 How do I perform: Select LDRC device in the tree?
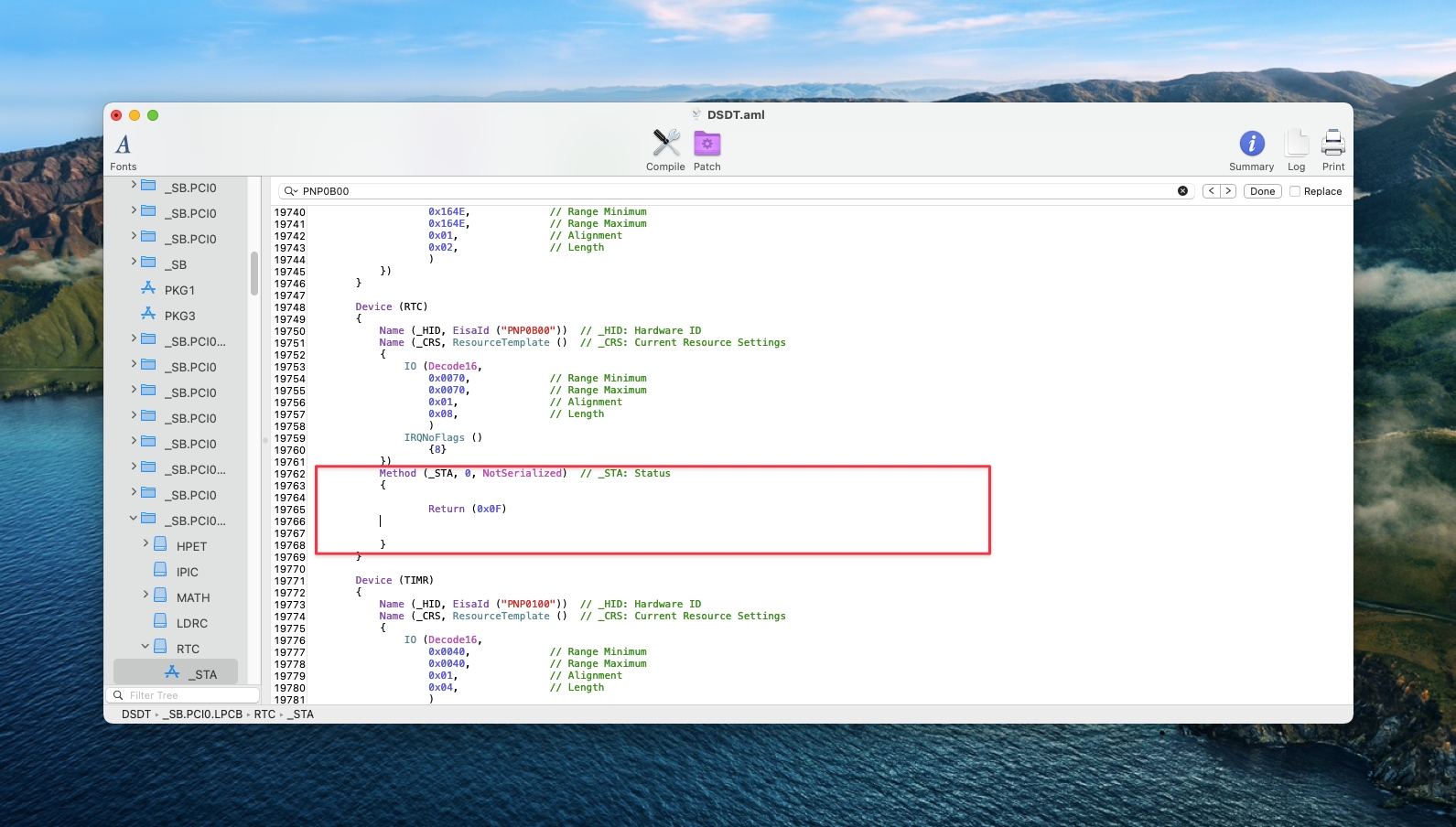pos(191,623)
